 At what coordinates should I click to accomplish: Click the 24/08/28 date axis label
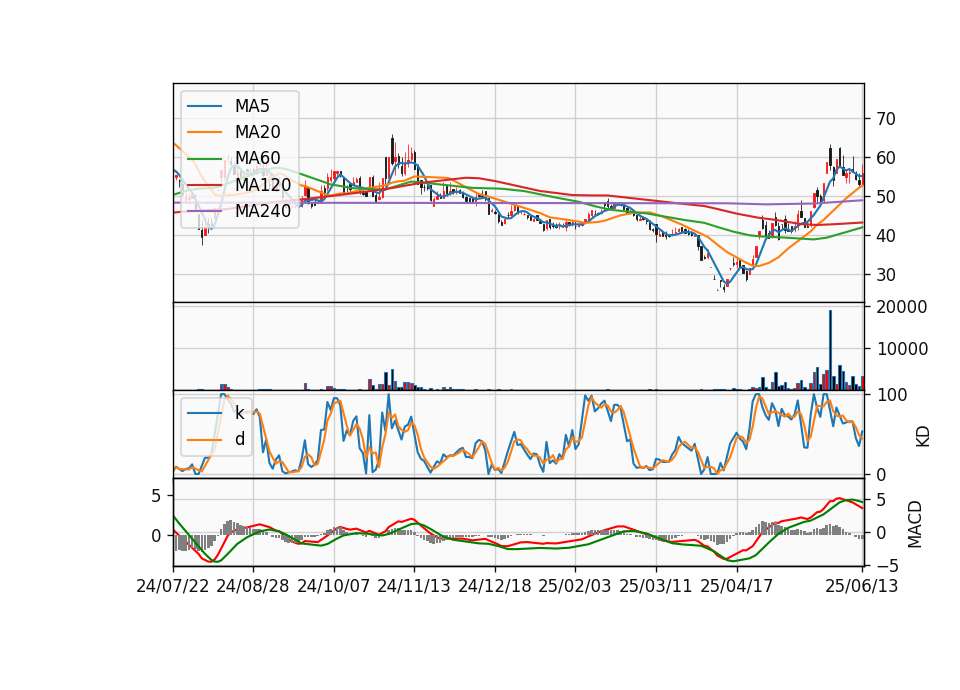tap(253, 586)
